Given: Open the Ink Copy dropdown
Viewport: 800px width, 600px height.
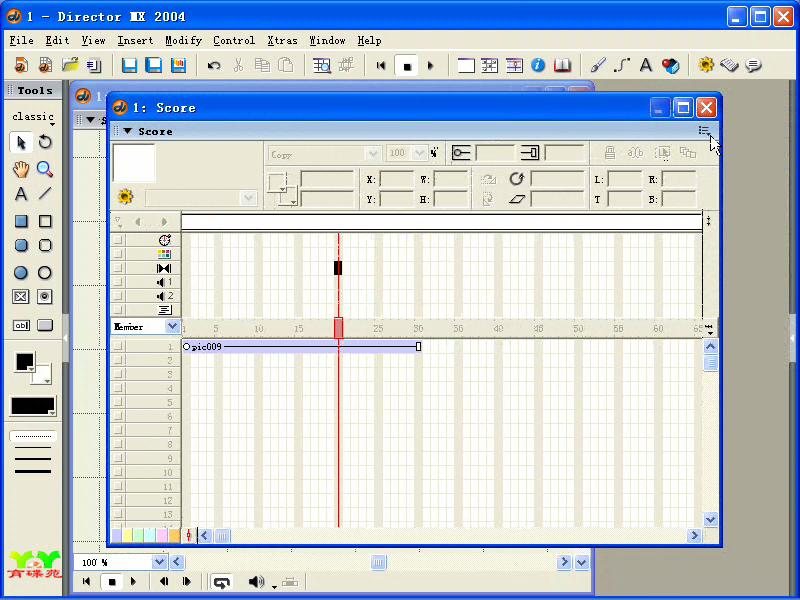Looking at the screenshot, I should (373, 153).
